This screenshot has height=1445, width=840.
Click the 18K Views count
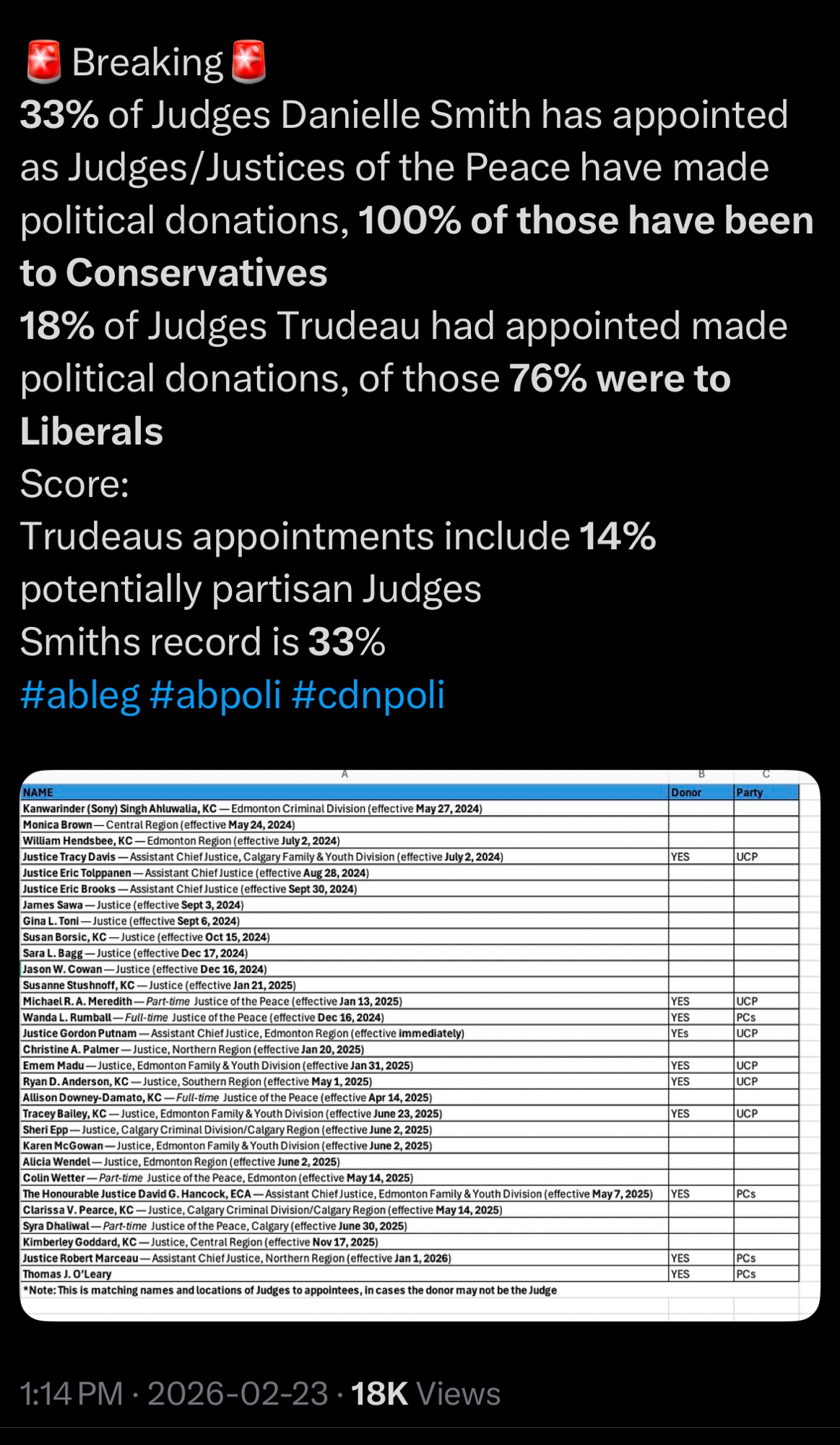coord(425,1394)
